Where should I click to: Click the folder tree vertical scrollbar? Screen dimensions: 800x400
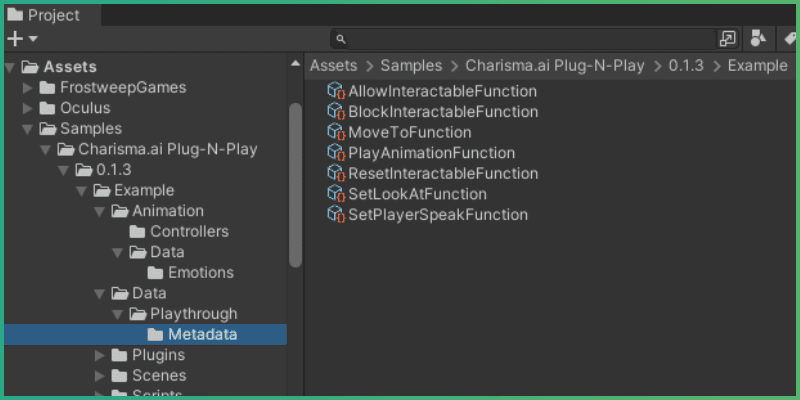point(295,170)
